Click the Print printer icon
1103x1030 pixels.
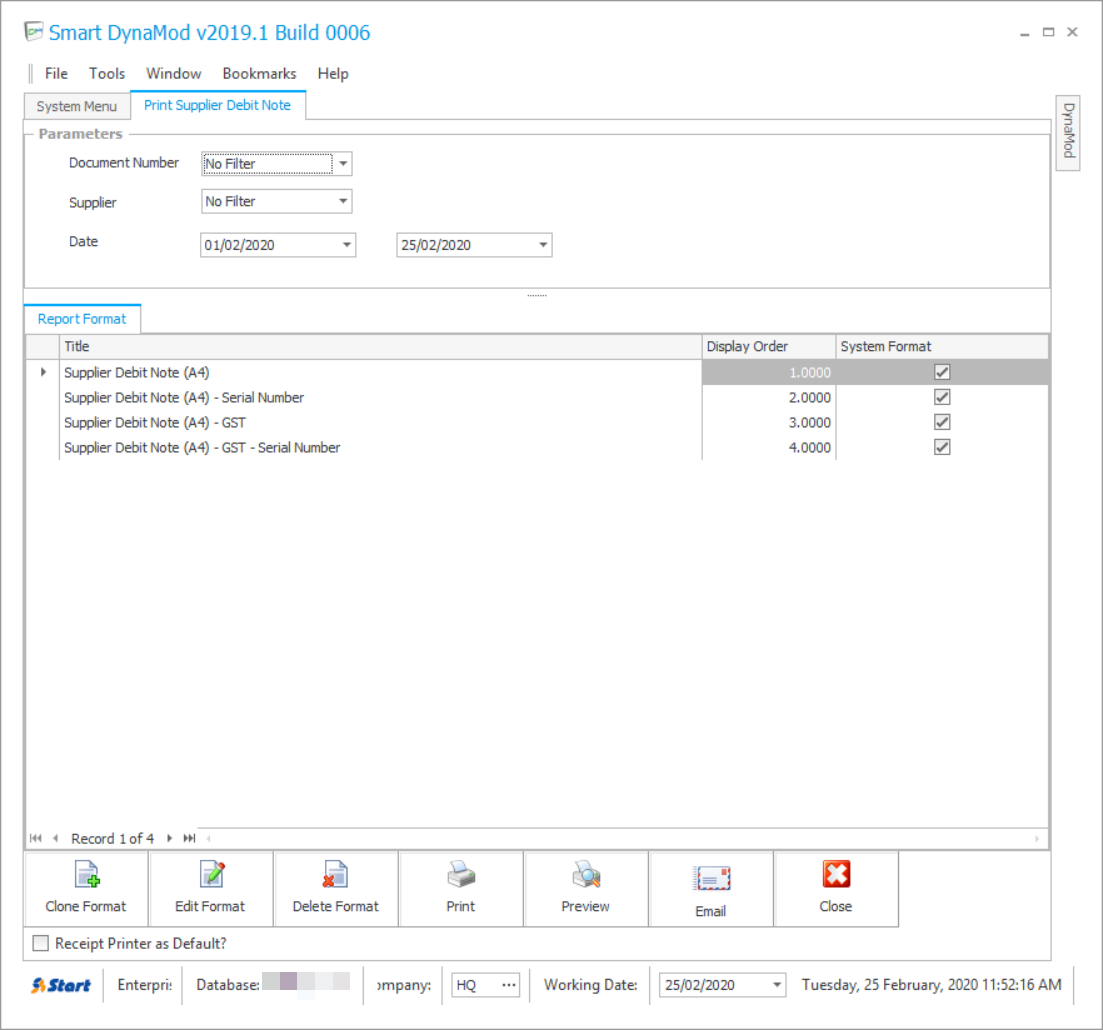point(461,875)
